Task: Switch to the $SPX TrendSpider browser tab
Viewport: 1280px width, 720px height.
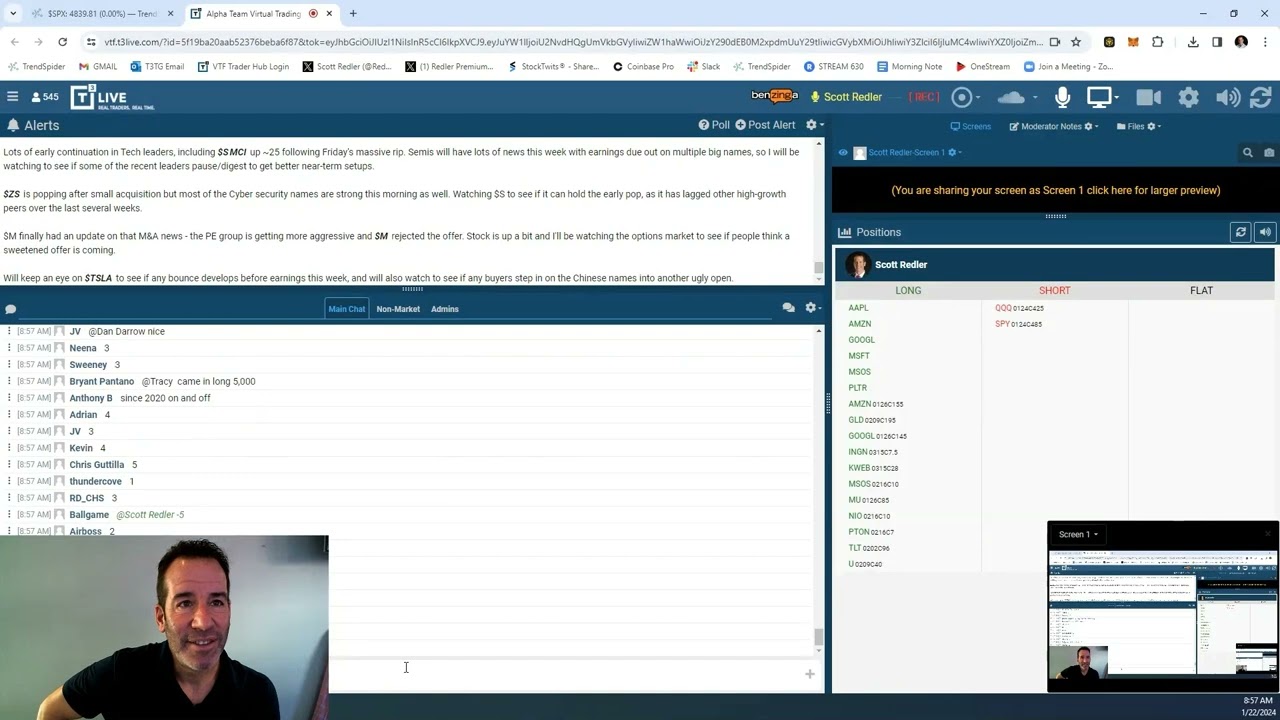Action: pyautogui.click(x=101, y=14)
